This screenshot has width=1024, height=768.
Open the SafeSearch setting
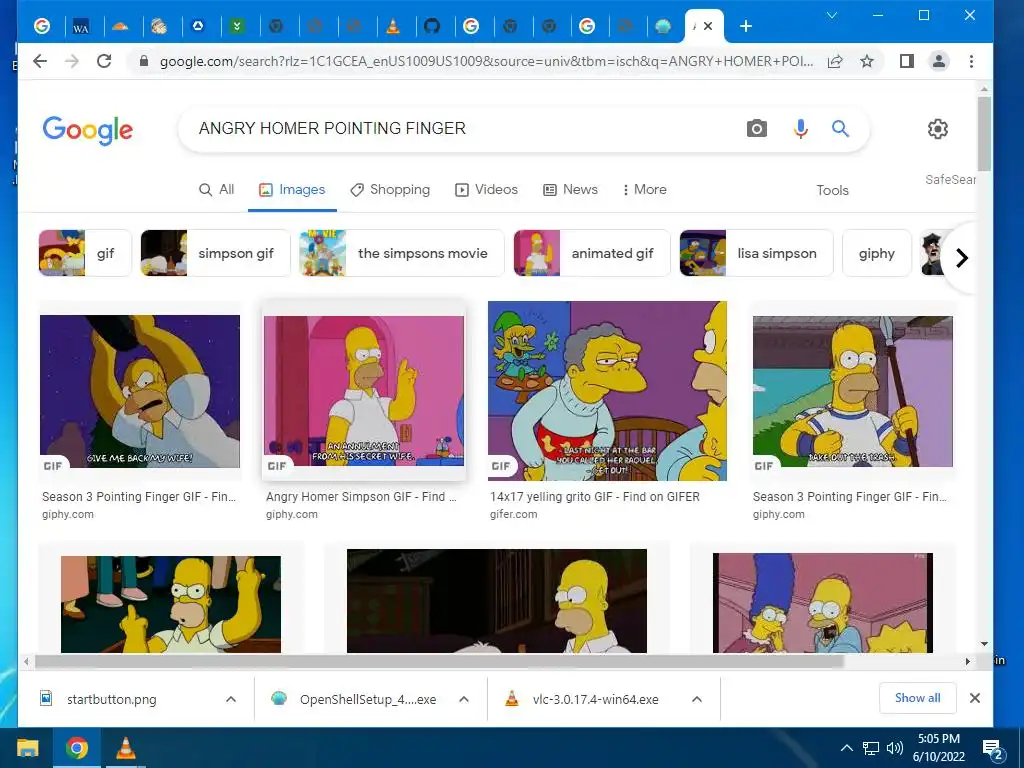[x=950, y=180]
